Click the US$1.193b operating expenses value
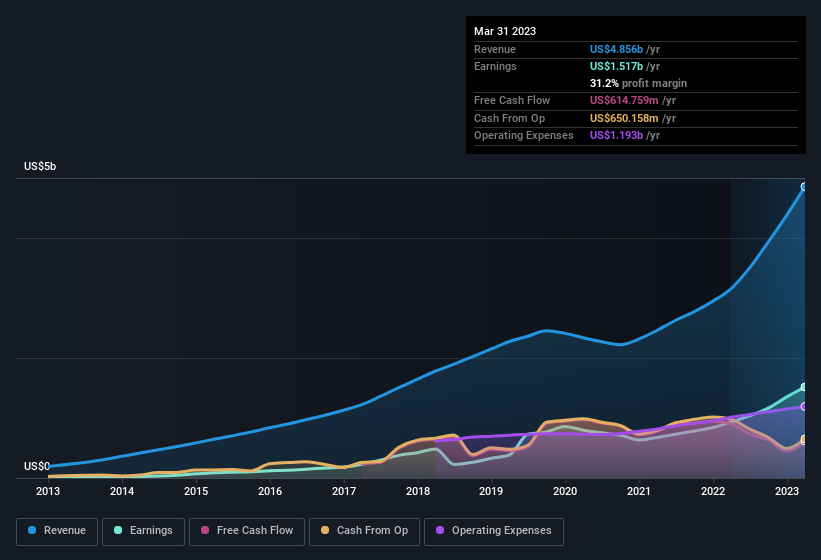821x560 pixels. [x=616, y=136]
